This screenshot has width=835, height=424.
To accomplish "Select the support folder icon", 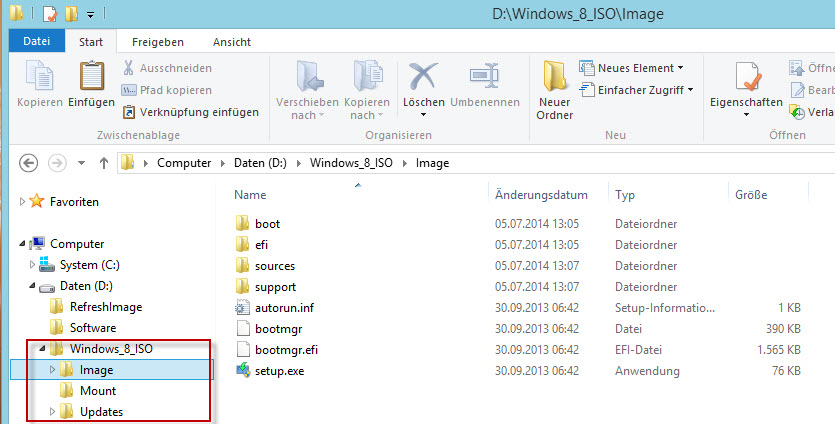I will tap(242, 287).
